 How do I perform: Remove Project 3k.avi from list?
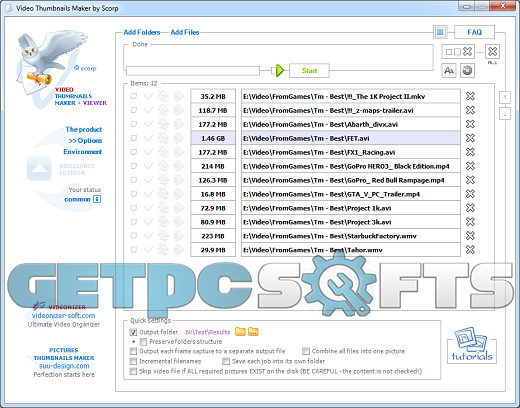pyautogui.click(x=470, y=222)
